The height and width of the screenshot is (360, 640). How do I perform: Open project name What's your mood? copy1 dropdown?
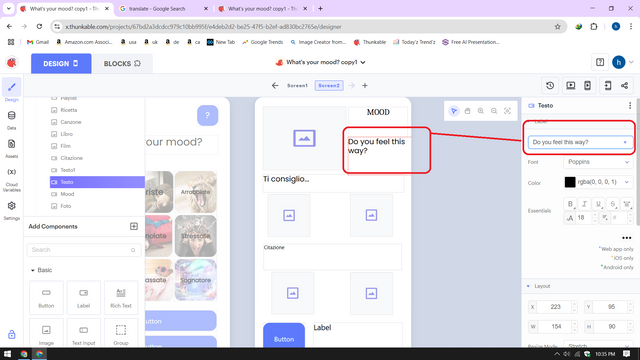pos(321,62)
